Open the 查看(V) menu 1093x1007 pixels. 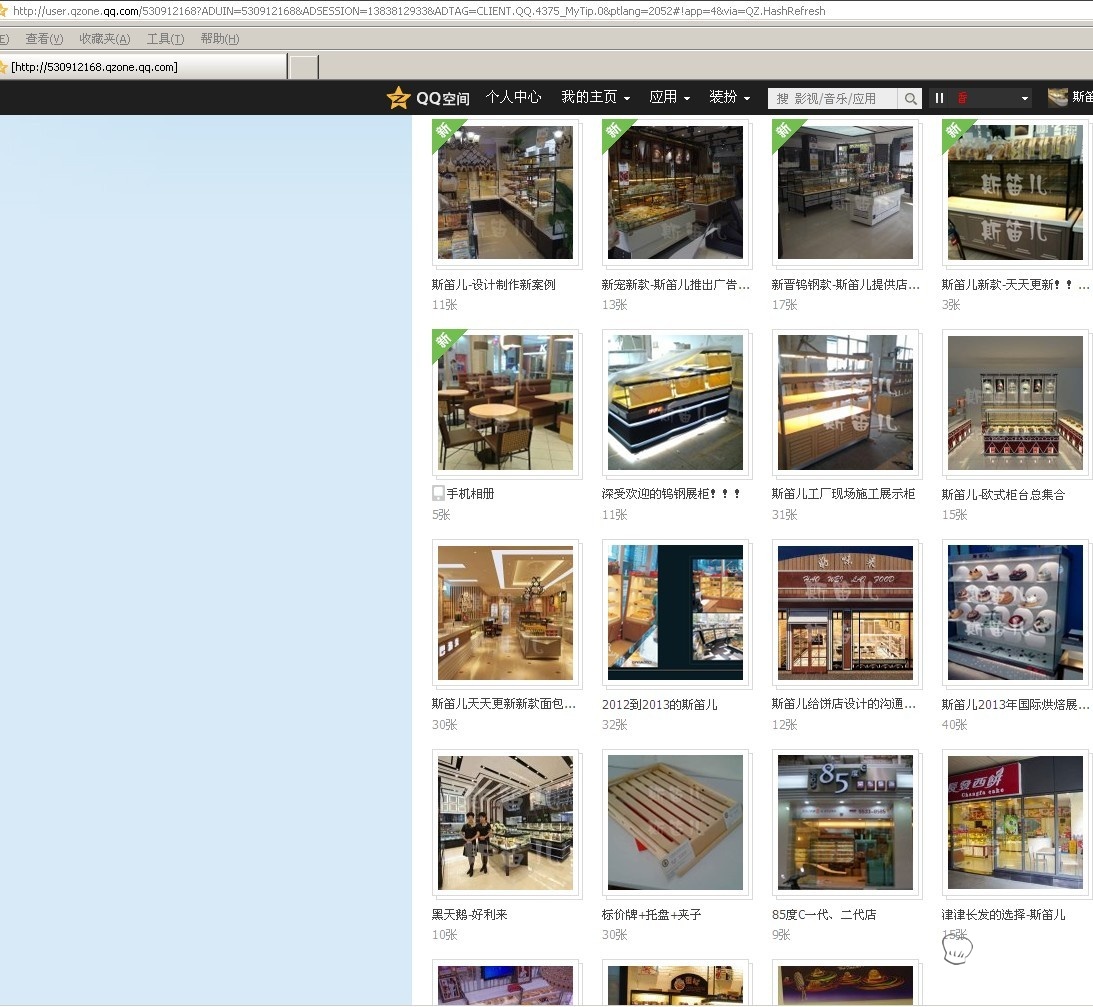(44, 39)
